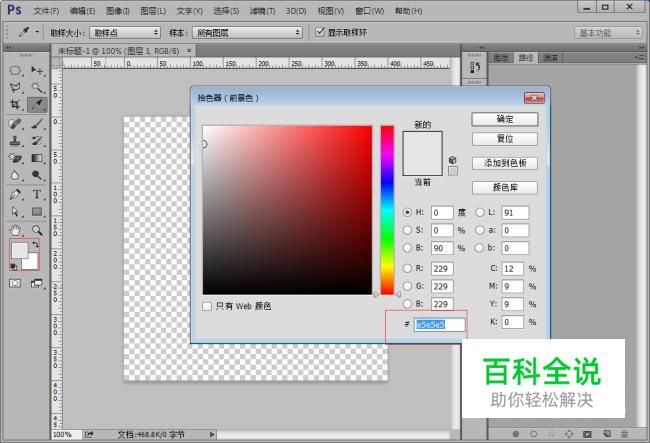This screenshot has height=443, width=650.
Task: Select the lowercase b Lab radio button
Action: click(x=480, y=248)
